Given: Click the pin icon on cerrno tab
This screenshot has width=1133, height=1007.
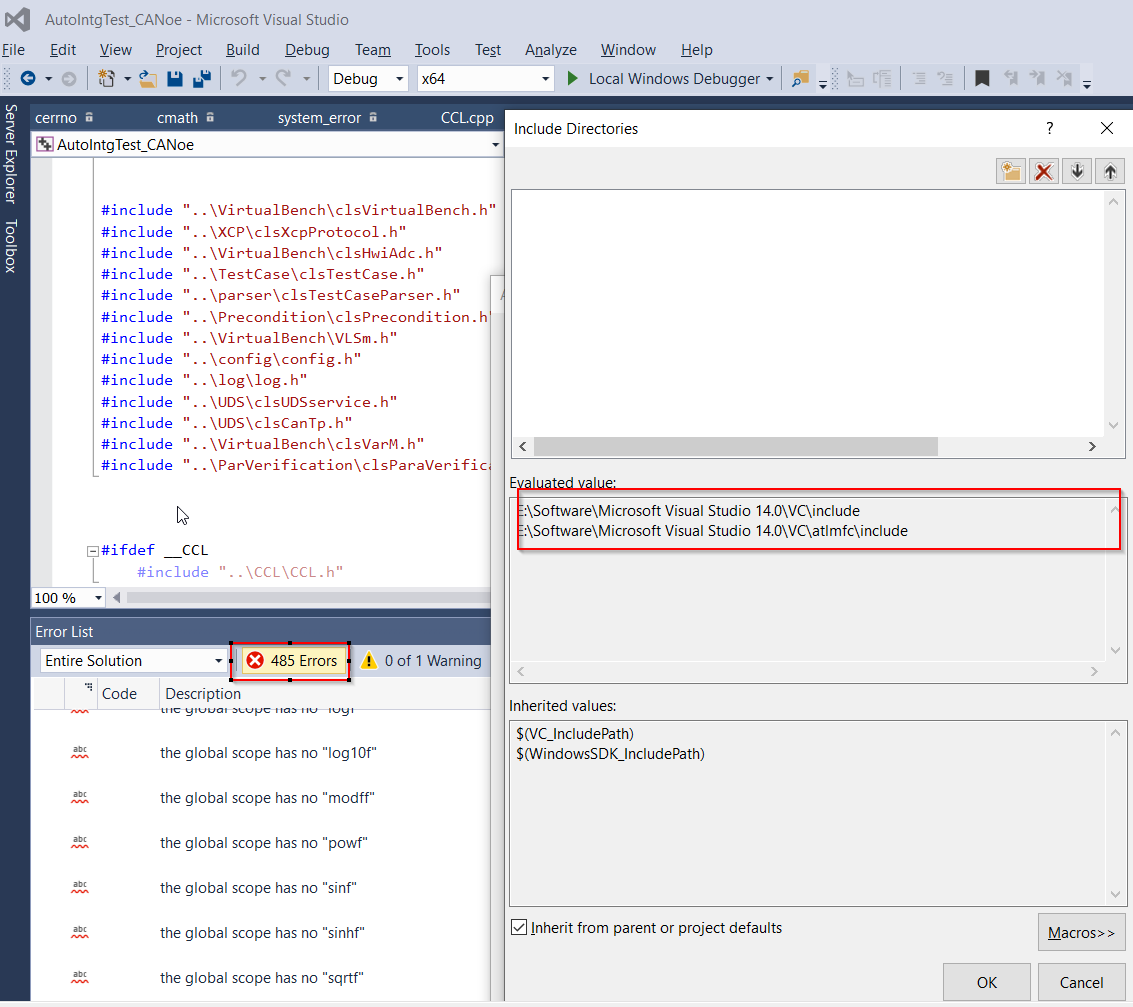Looking at the screenshot, I should (90, 117).
